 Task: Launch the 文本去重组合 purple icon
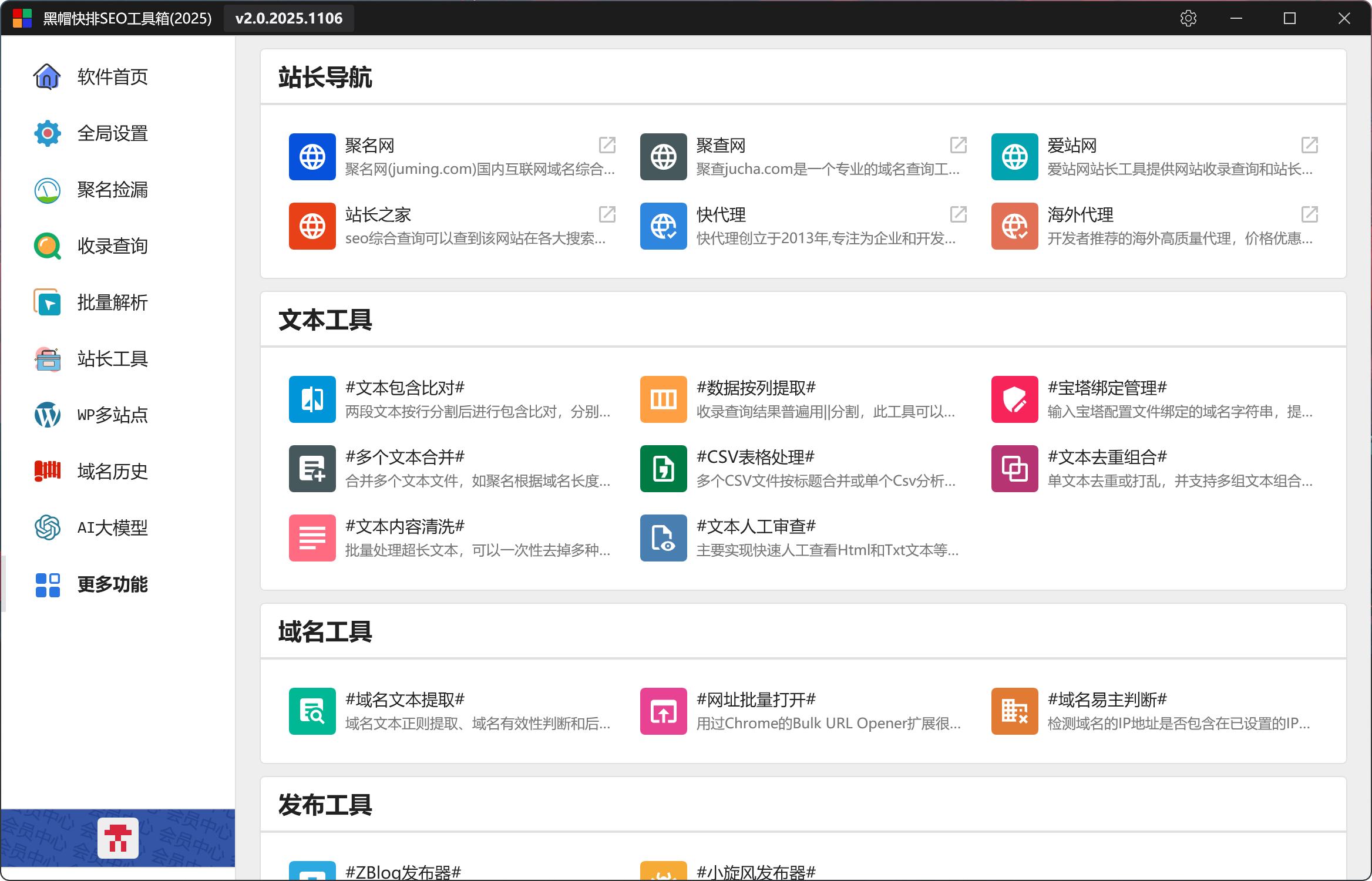point(1014,469)
